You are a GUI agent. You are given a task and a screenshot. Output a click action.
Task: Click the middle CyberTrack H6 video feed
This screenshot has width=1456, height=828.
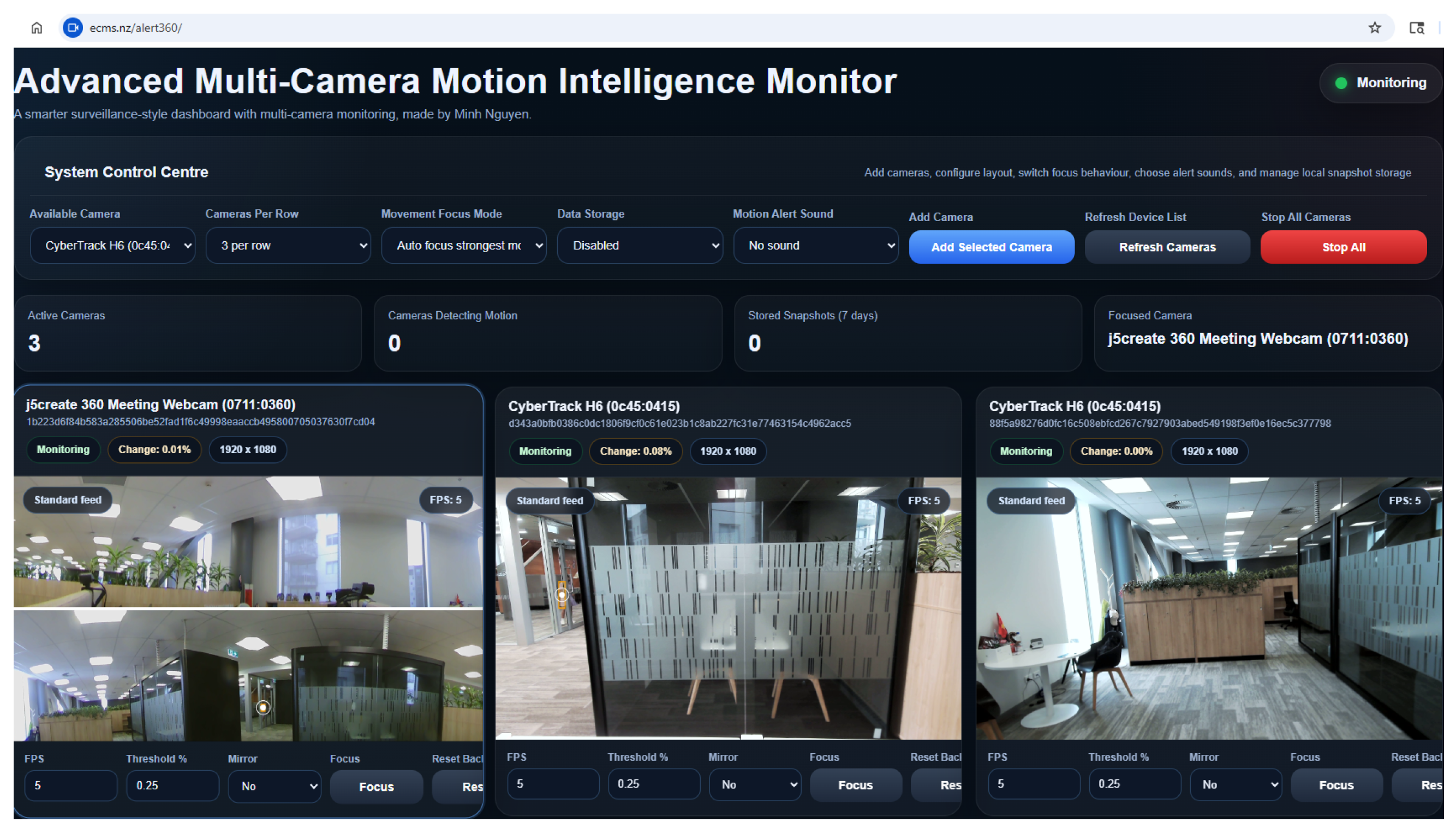tap(729, 609)
